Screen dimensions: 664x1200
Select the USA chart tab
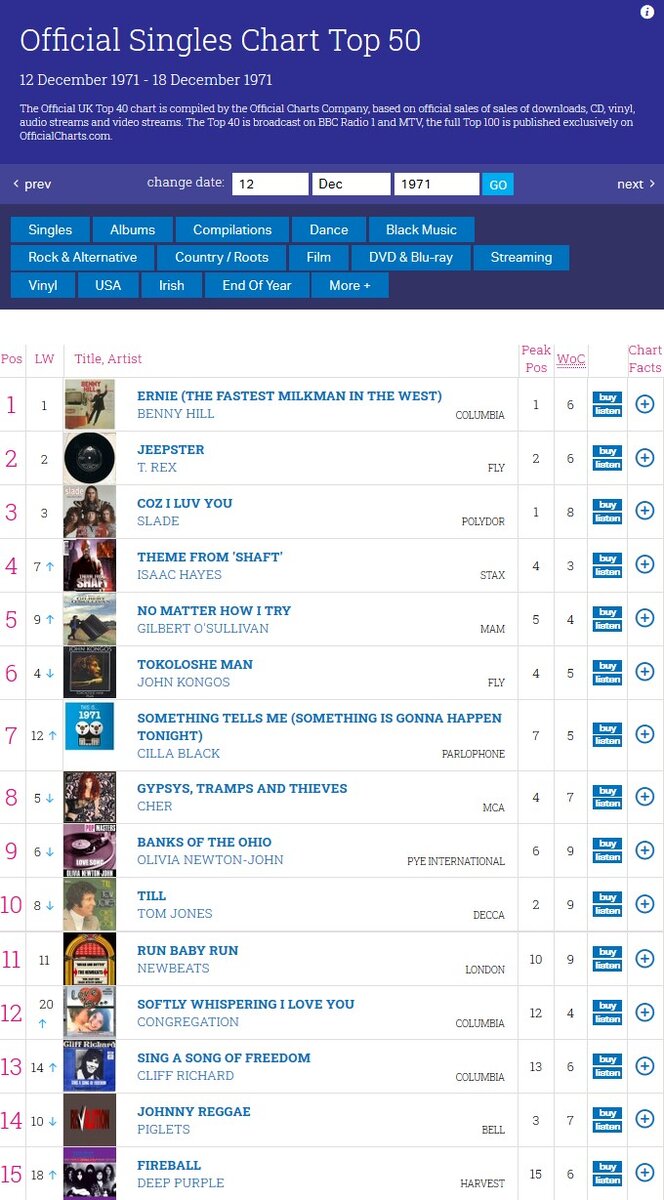pos(108,285)
